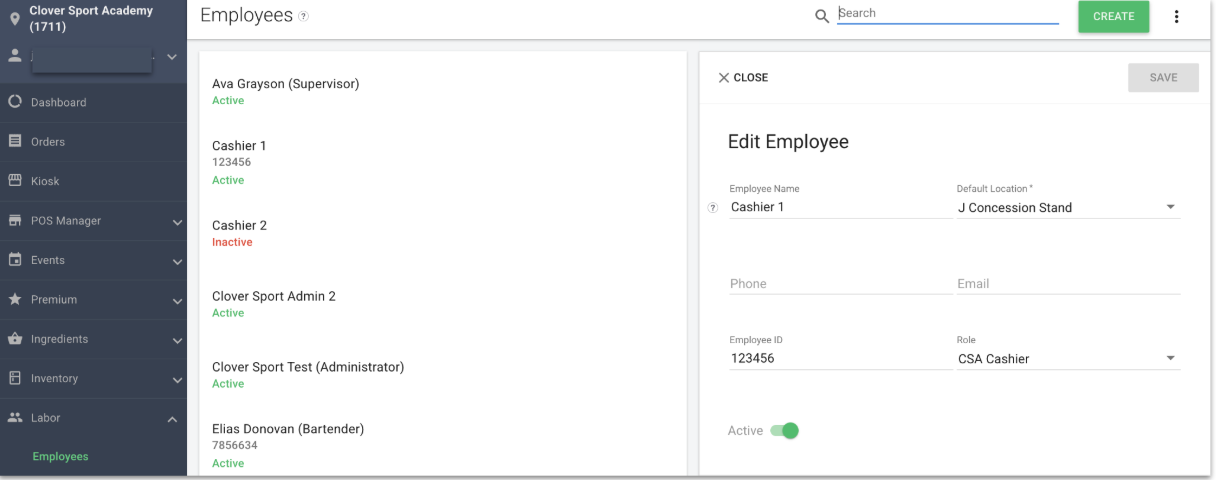Expand the Events submenu chevron

click(177, 262)
